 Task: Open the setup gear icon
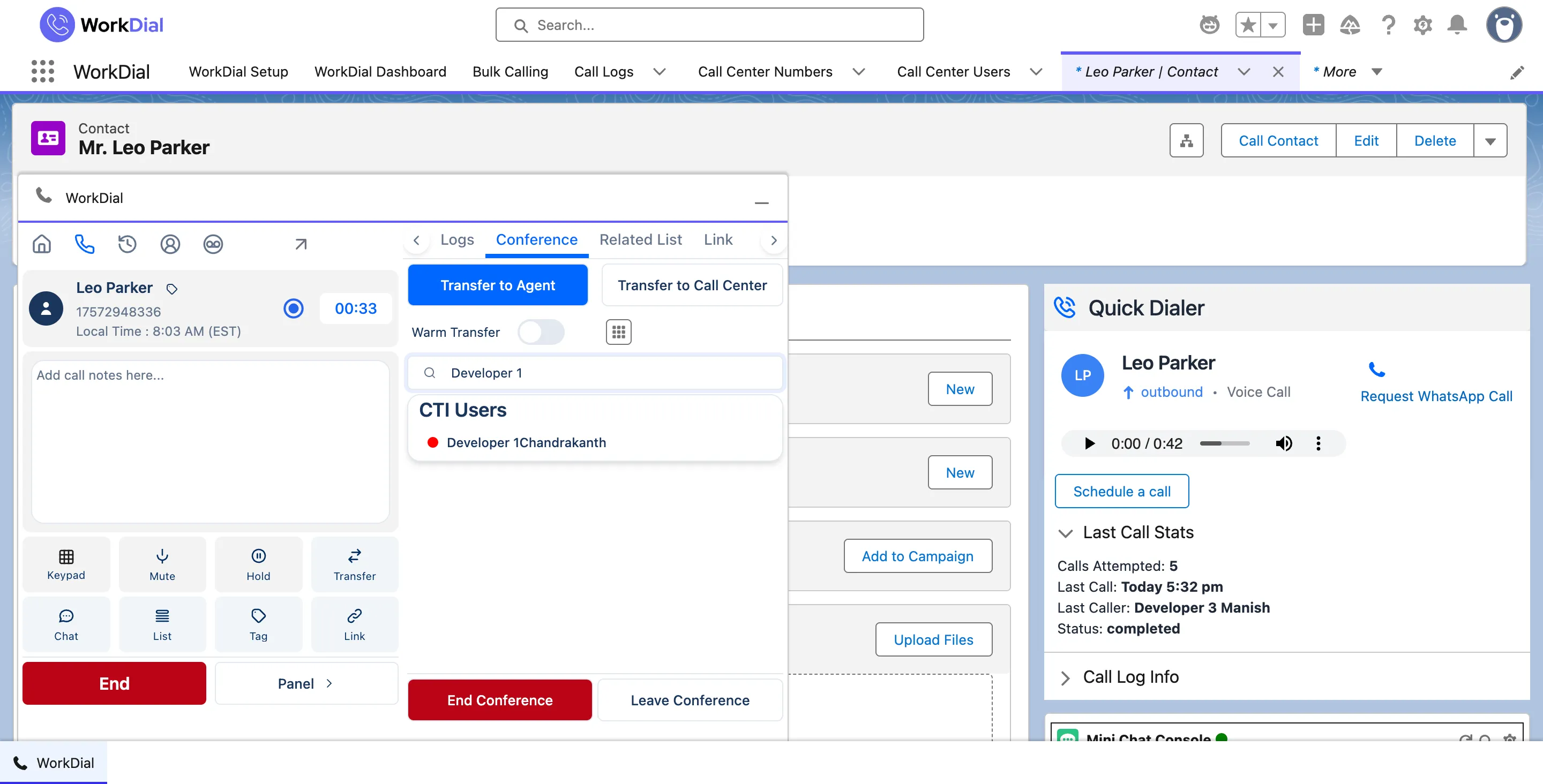[x=1422, y=25]
